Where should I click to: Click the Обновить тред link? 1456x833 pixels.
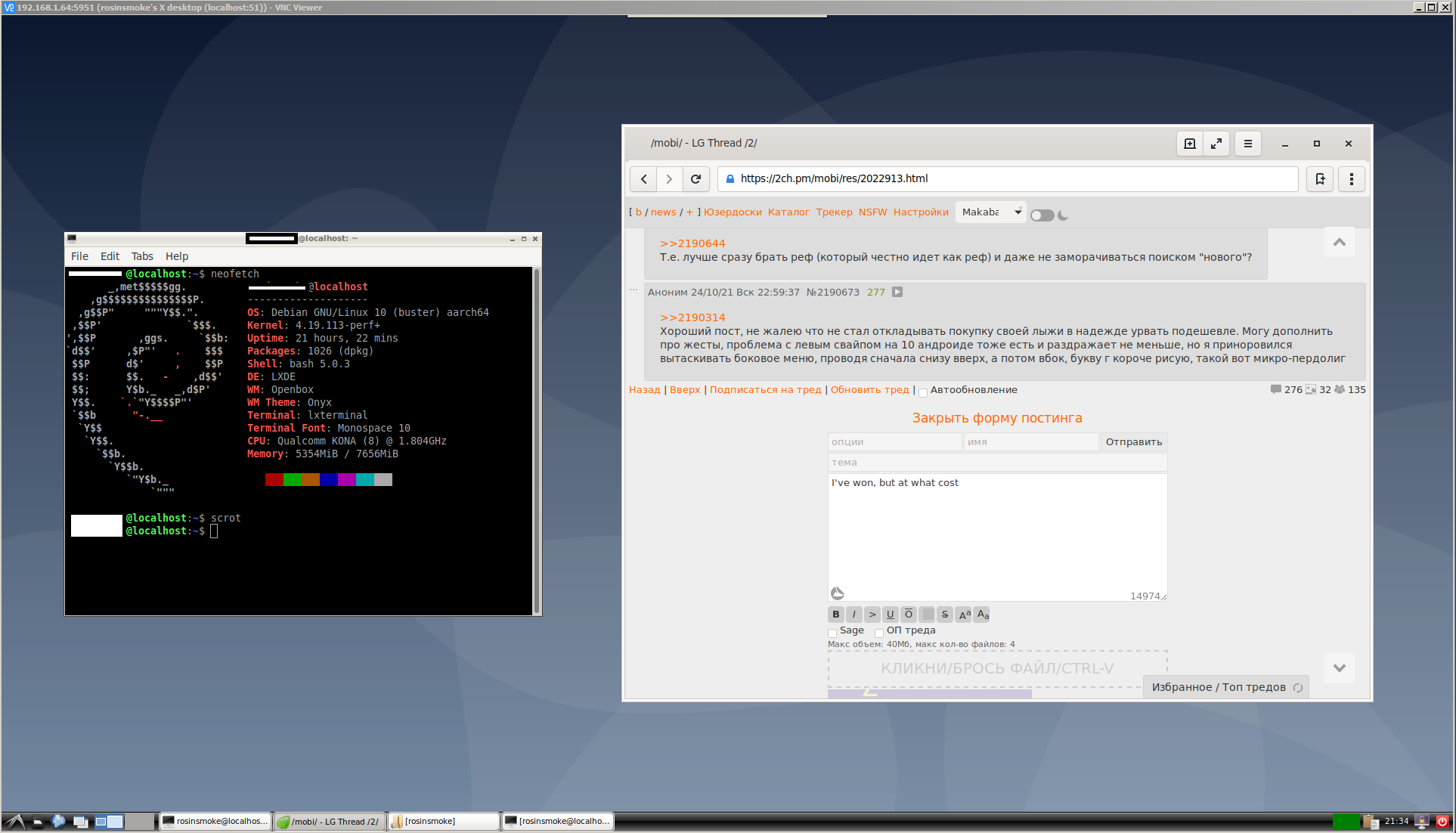pyautogui.click(x=869, y=390)
